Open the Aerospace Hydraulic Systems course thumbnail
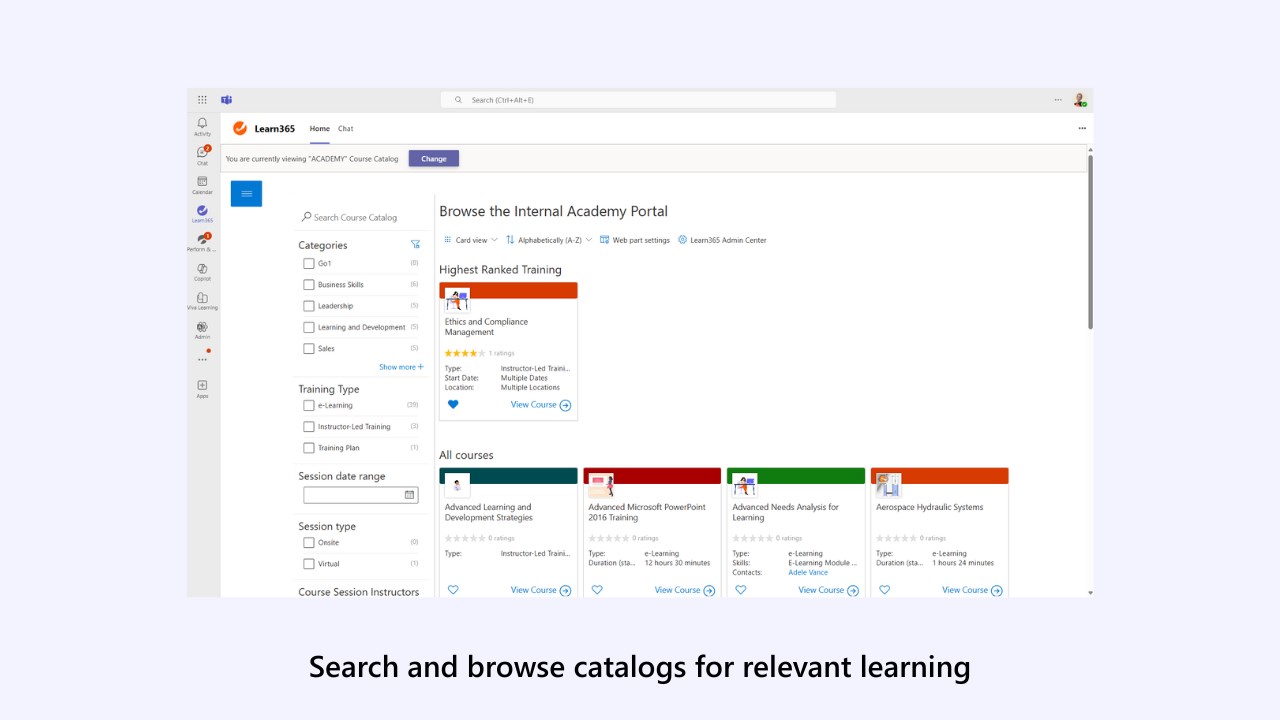The width and height of the screenshot is (1280, 720). [x=889, y=485]
